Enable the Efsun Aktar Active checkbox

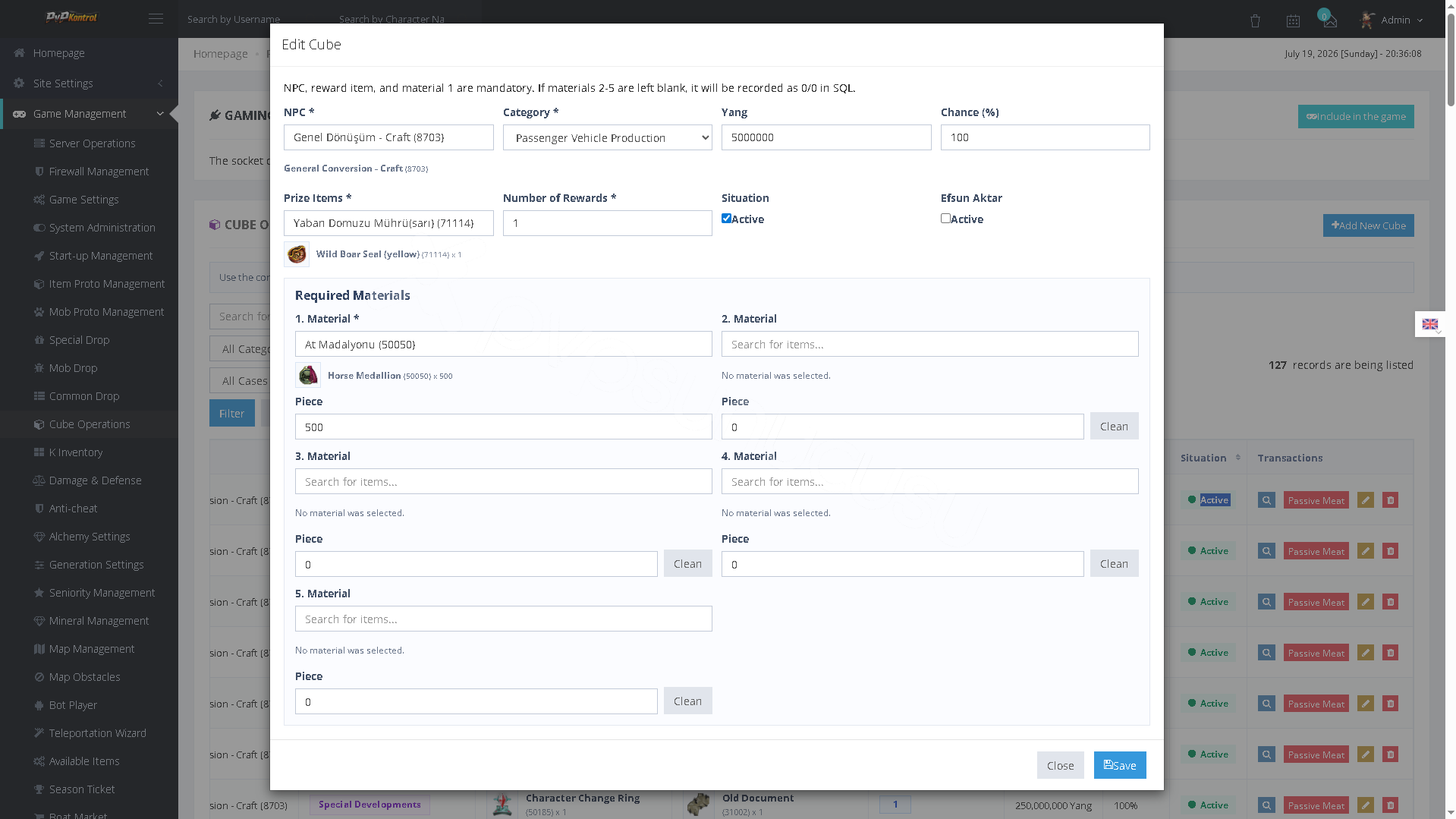coord(945,219)
